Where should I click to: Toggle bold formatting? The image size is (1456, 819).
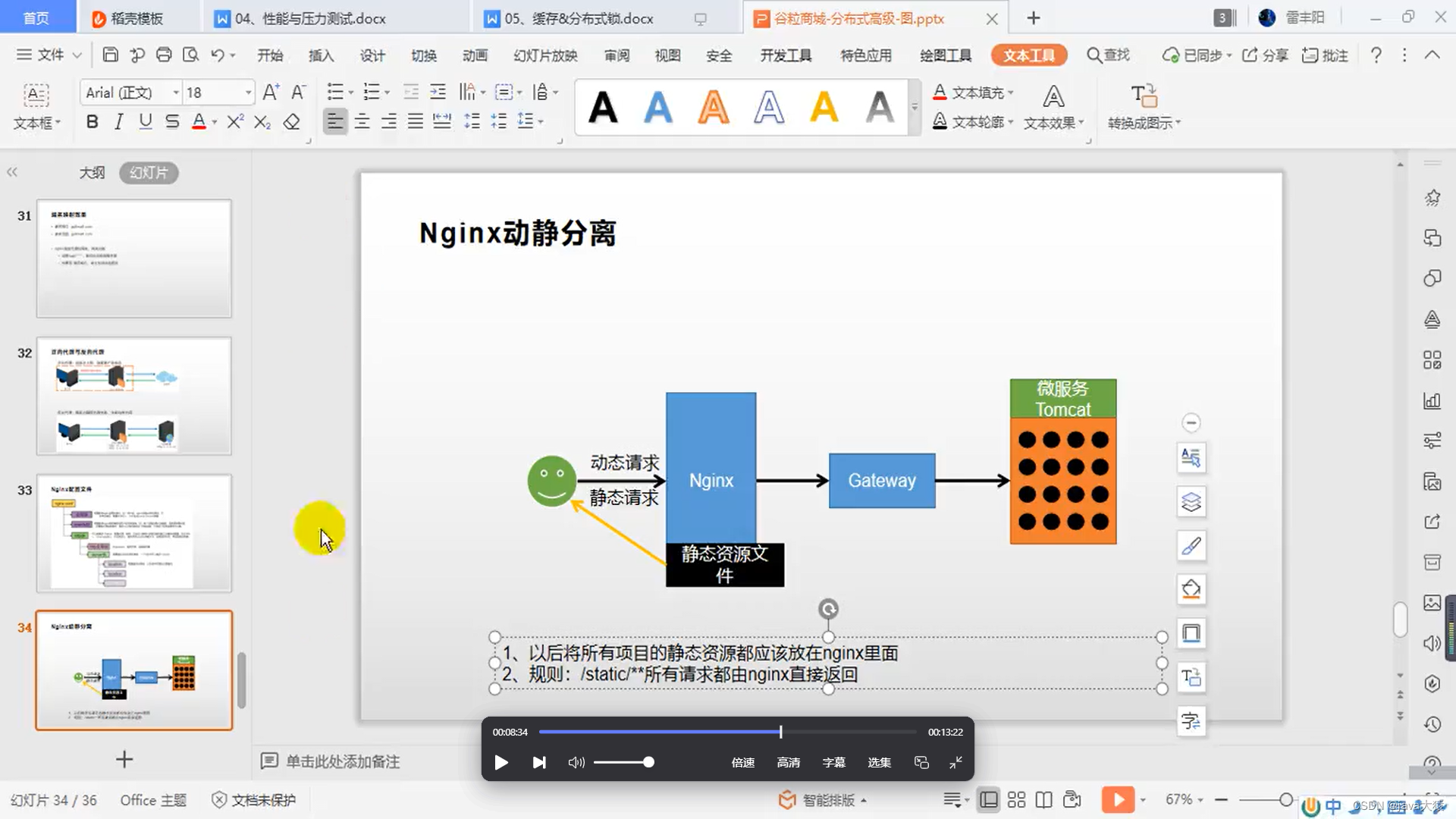[x=92, y=122]
